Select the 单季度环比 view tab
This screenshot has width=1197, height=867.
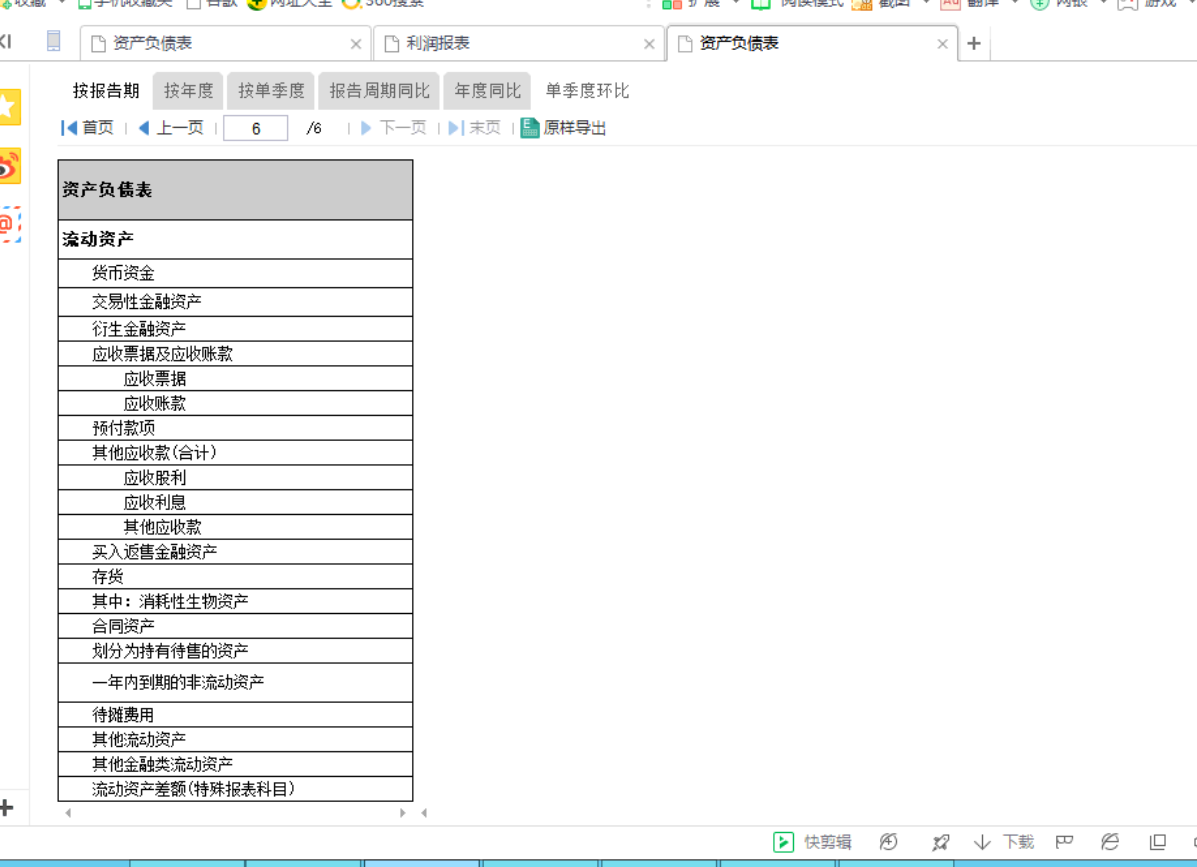point(587,91)
